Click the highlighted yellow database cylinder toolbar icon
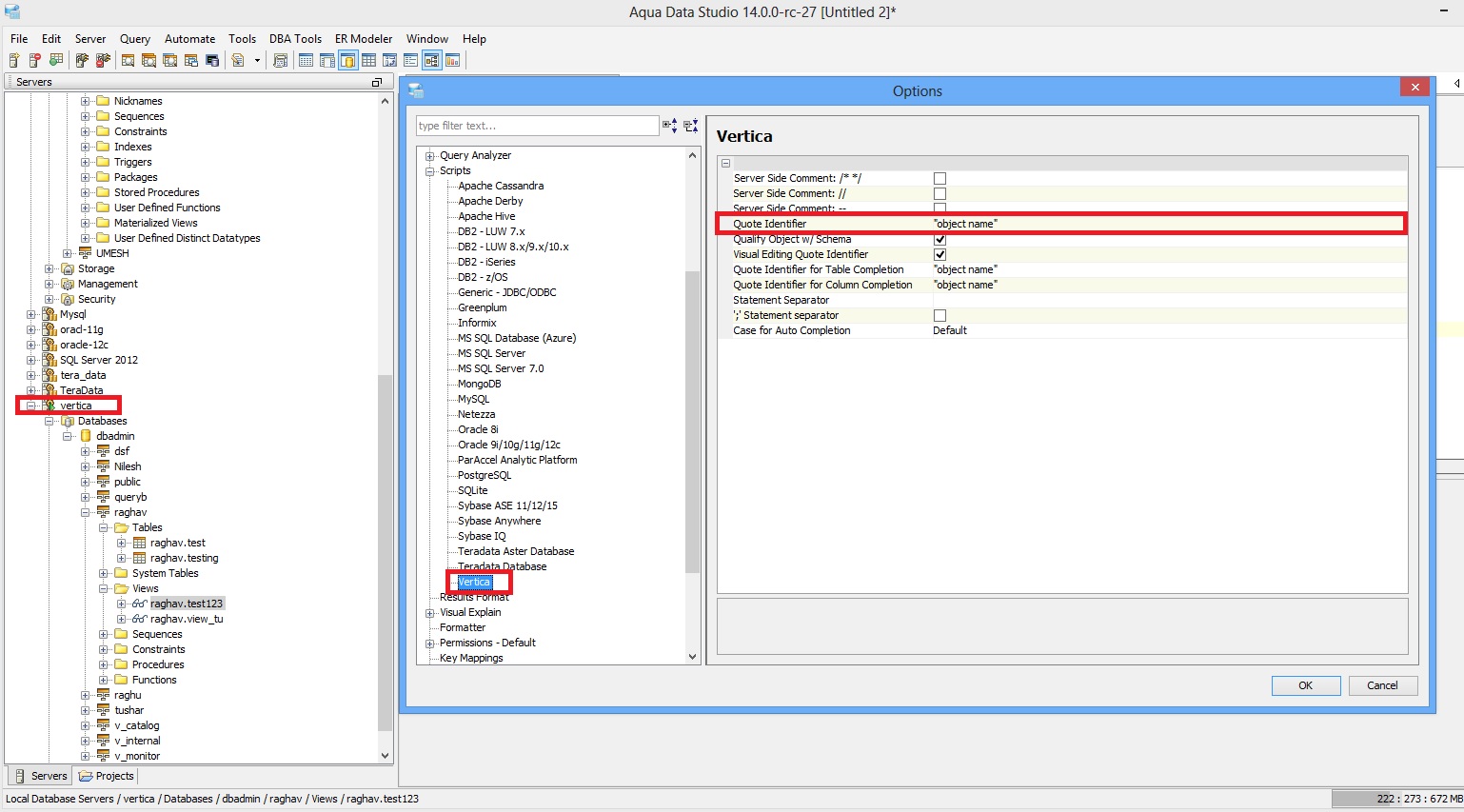 (347, 60)
